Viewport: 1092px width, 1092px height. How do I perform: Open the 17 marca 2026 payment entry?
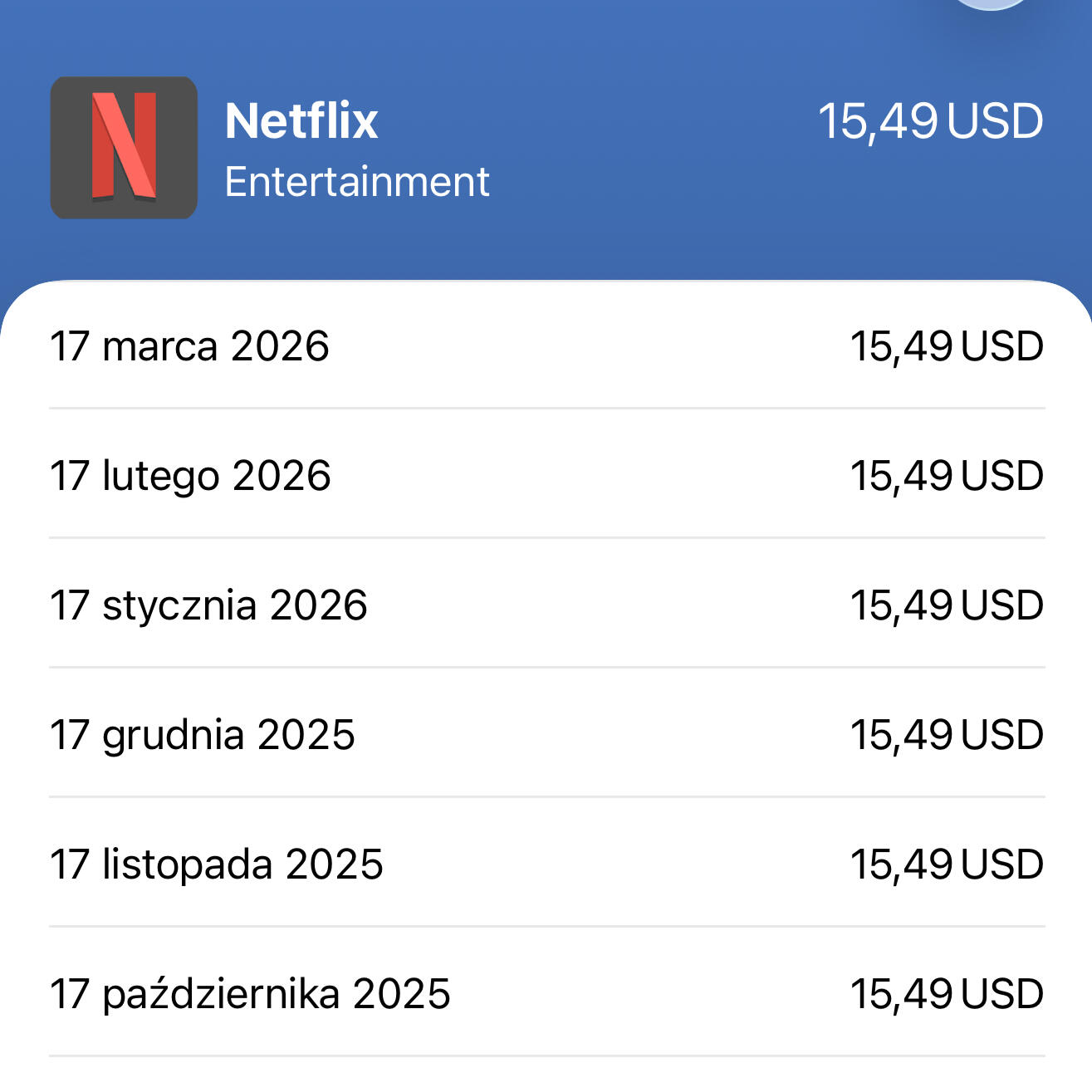pos(189,346)
